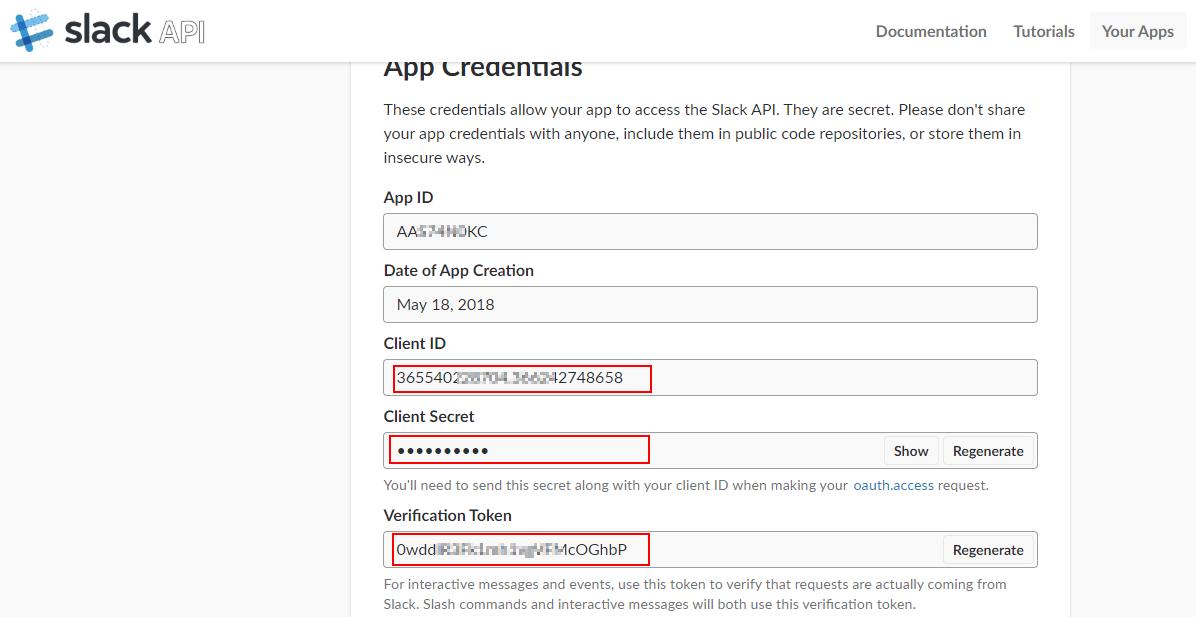The height and width of the screenshot is (617, 1196).
Task: Click the App Credentials heading
Action: pos(483,67)
